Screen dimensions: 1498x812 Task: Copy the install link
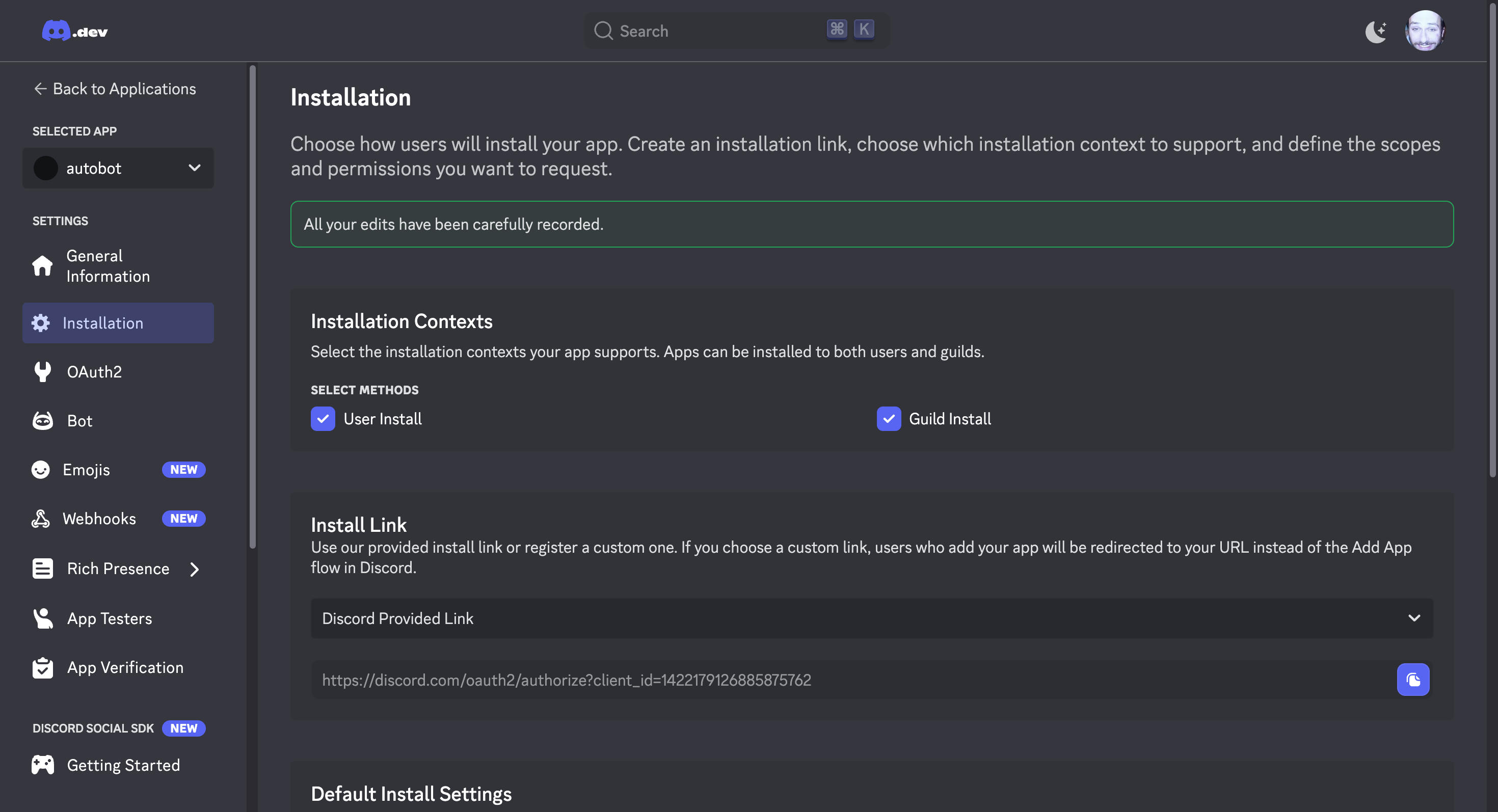point(1413,680)
